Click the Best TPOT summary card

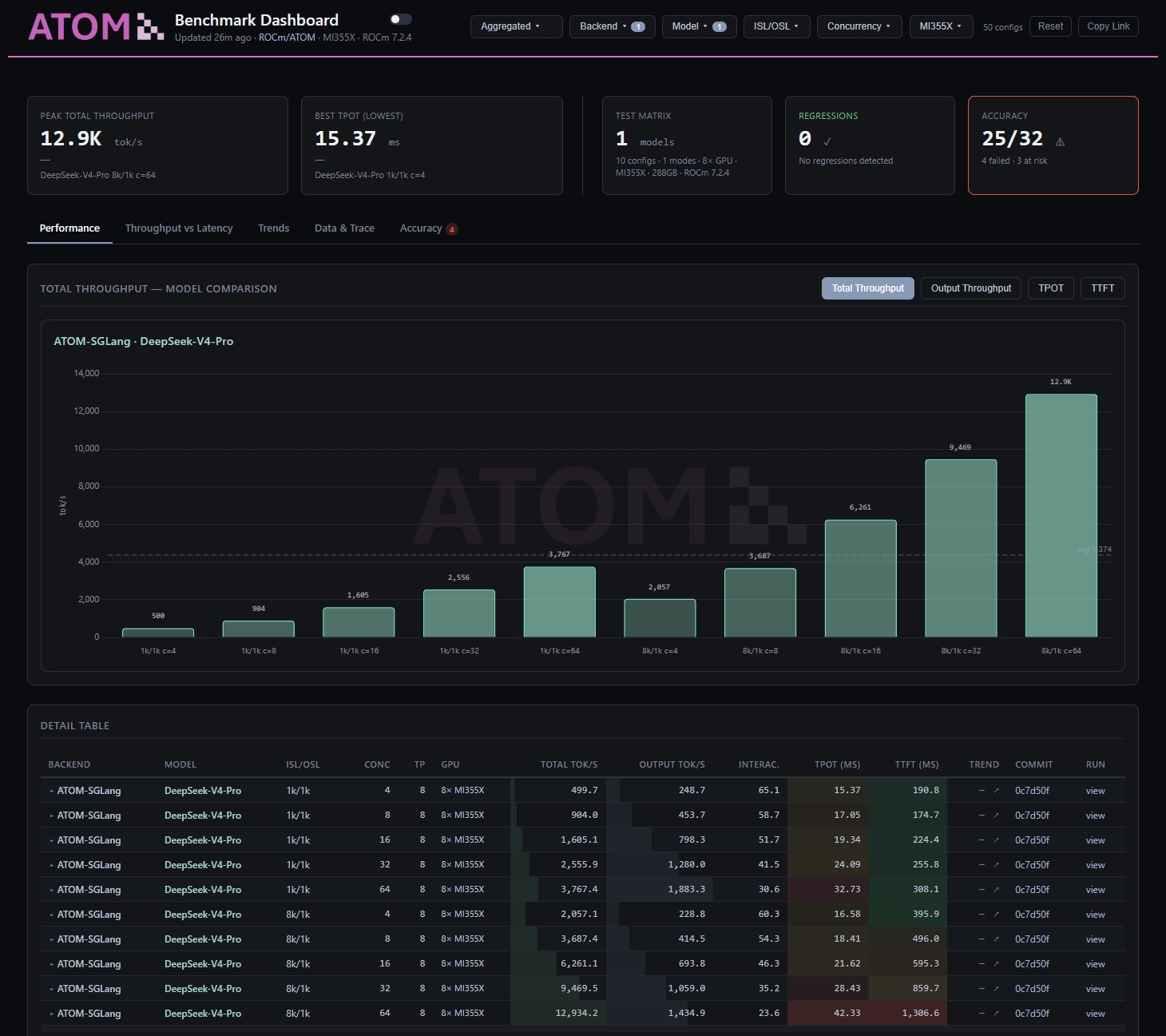(x=431, y=145)
